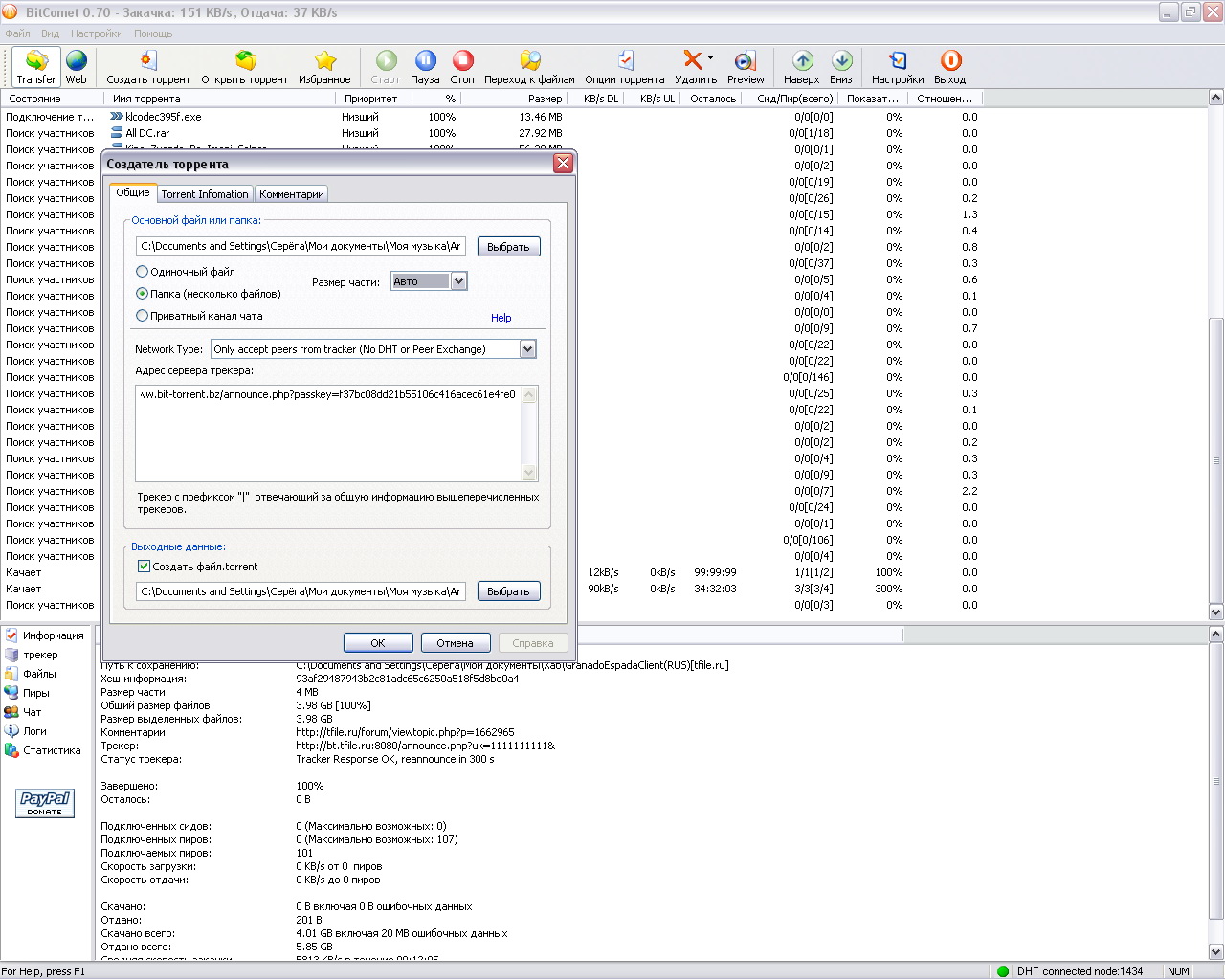The width and height of the screenshot is (1225, 980).
Task: Click the torrent list scroll-up arrow
Action: (1216, 98)
